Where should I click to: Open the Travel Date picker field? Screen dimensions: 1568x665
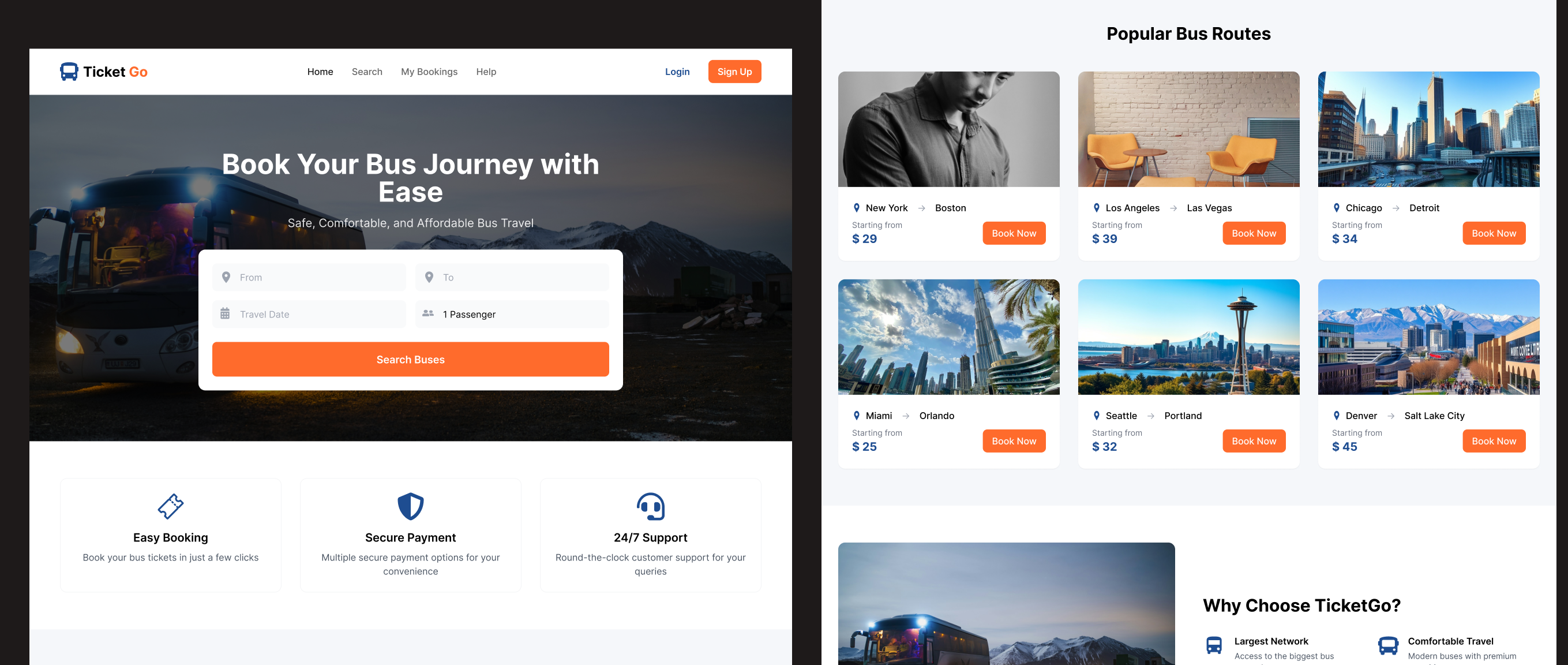309,314
